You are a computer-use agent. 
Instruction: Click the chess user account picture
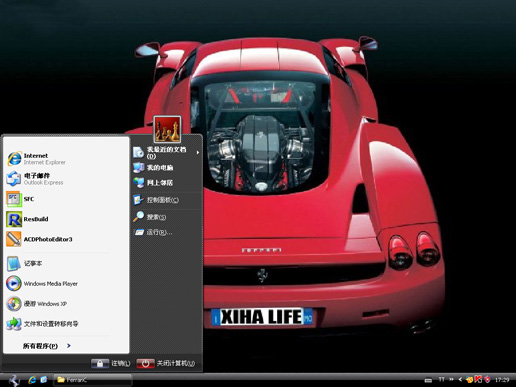[x=167, y=129]
